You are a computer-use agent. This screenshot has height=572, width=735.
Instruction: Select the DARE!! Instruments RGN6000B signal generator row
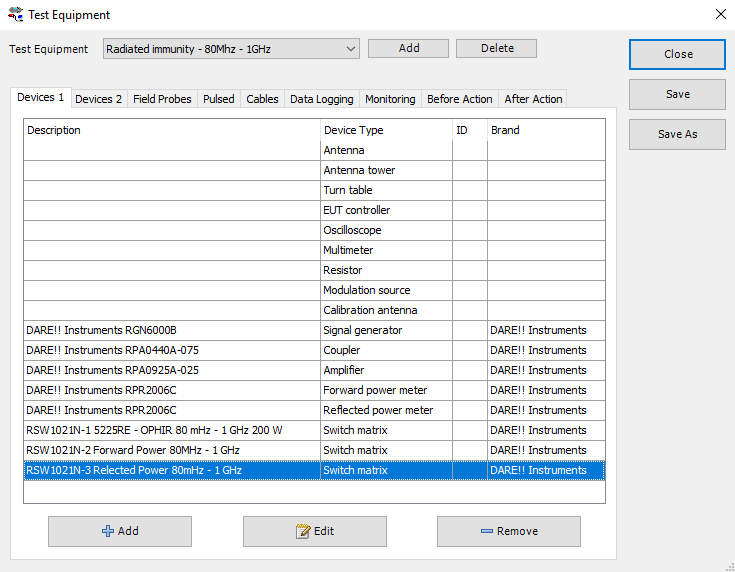(x=170, y=330)
